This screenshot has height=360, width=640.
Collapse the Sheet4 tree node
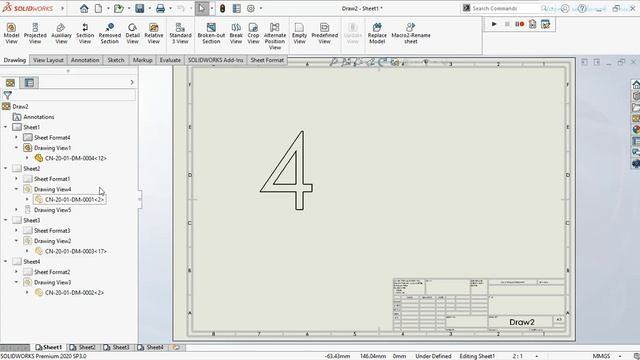tap(6, 261)
